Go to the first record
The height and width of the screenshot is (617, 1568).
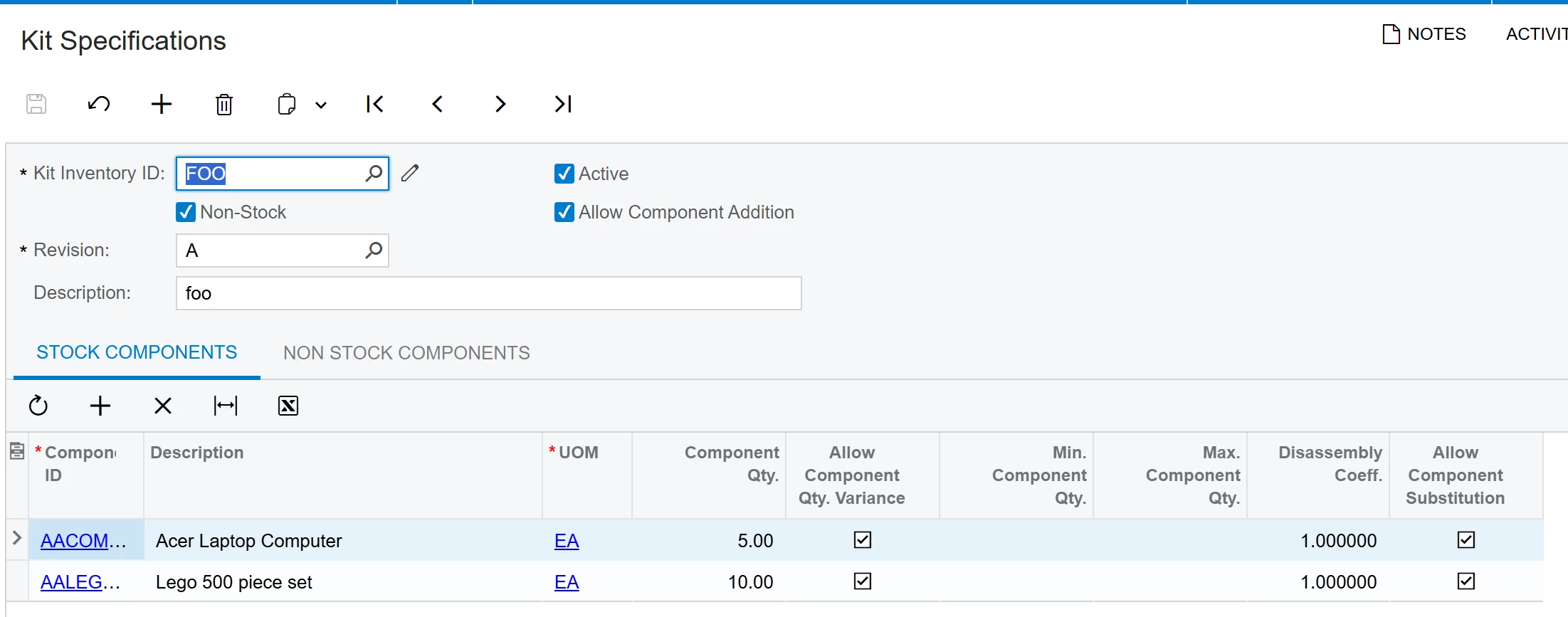(374, 105)
